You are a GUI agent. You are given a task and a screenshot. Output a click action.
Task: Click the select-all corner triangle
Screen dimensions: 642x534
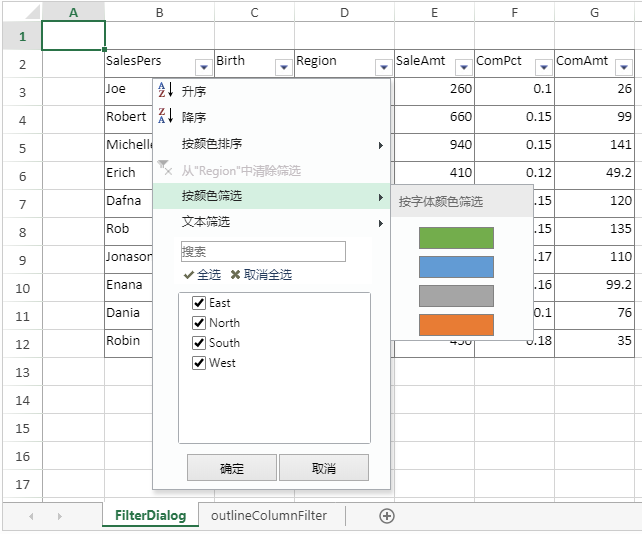tap(33, 12)
